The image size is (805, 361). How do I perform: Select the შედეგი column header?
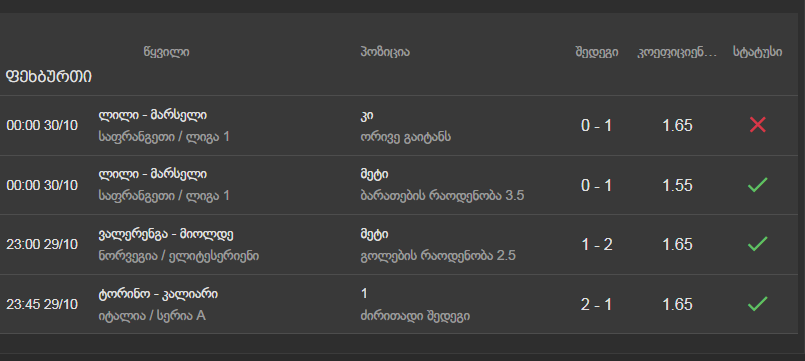[597, 52]
